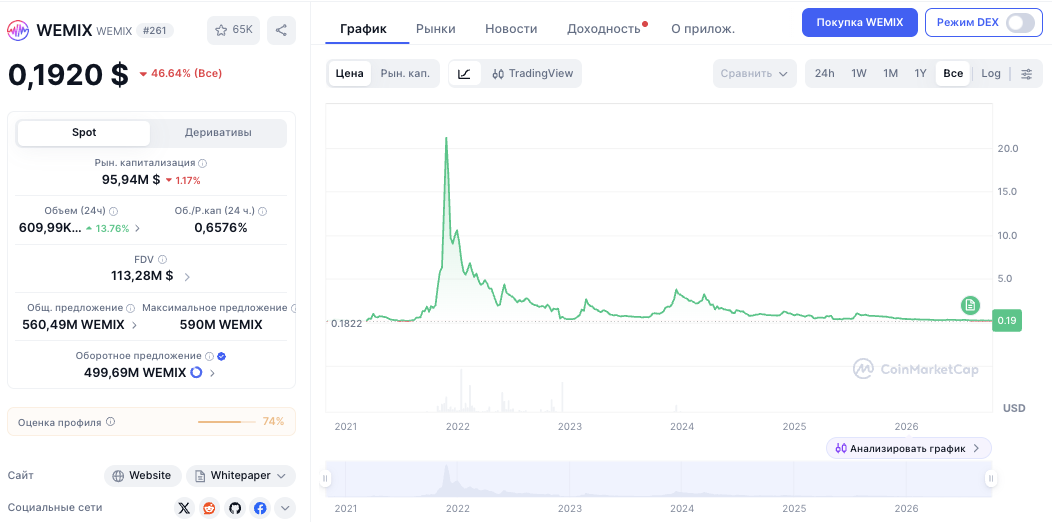Click Анализировать график button
This screenshot has width=1052, height=522.
click(908, 448)
